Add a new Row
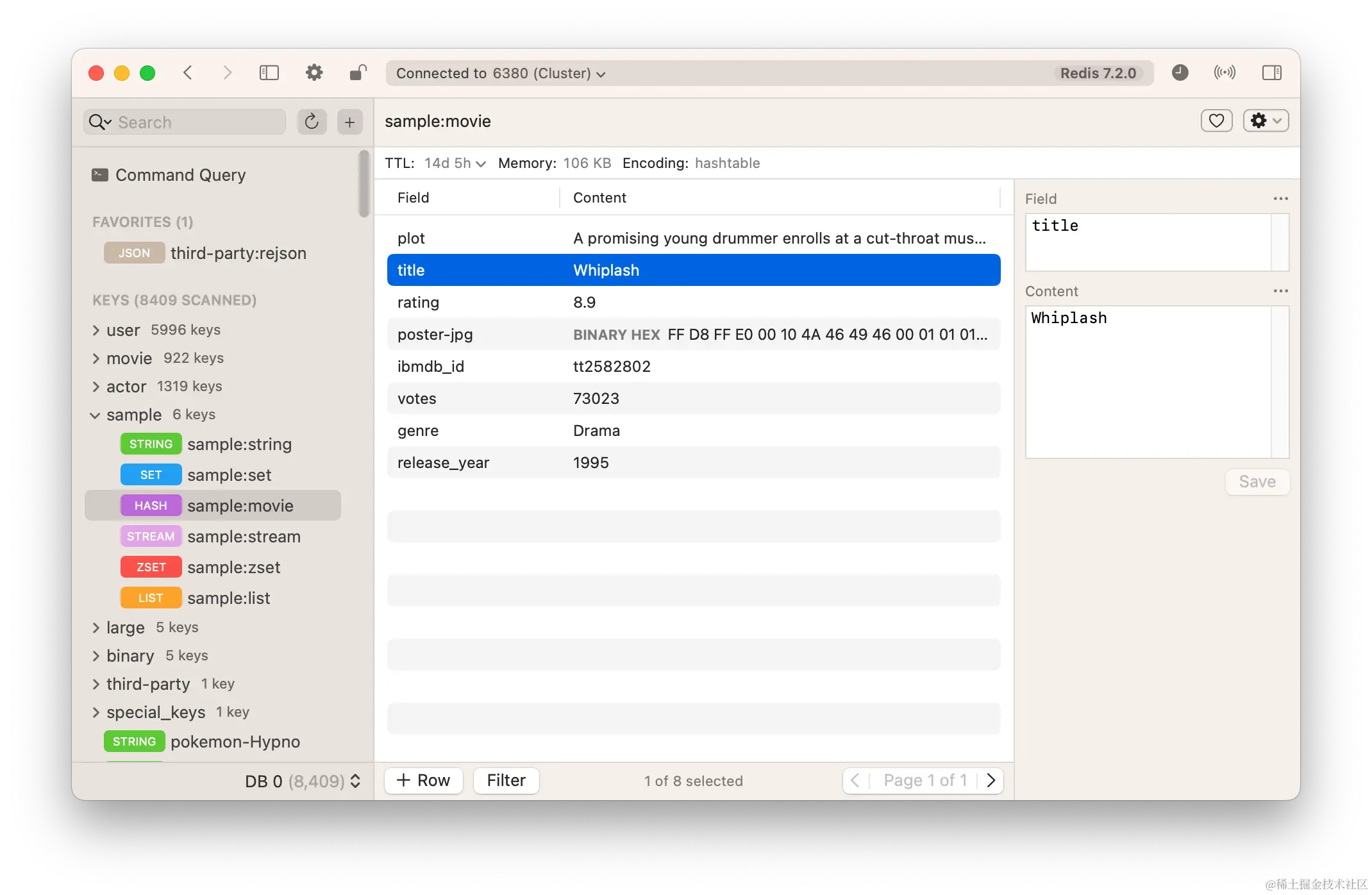Screen dimensions: 1372x895 (x=423, y=780)
